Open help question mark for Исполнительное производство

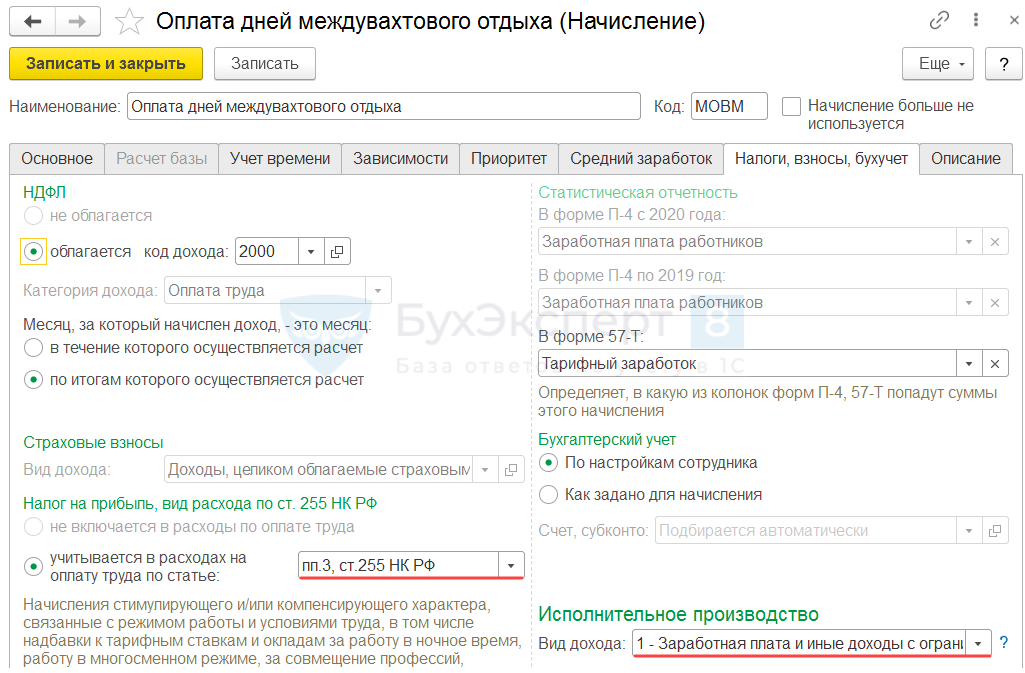click(1004, 642)
